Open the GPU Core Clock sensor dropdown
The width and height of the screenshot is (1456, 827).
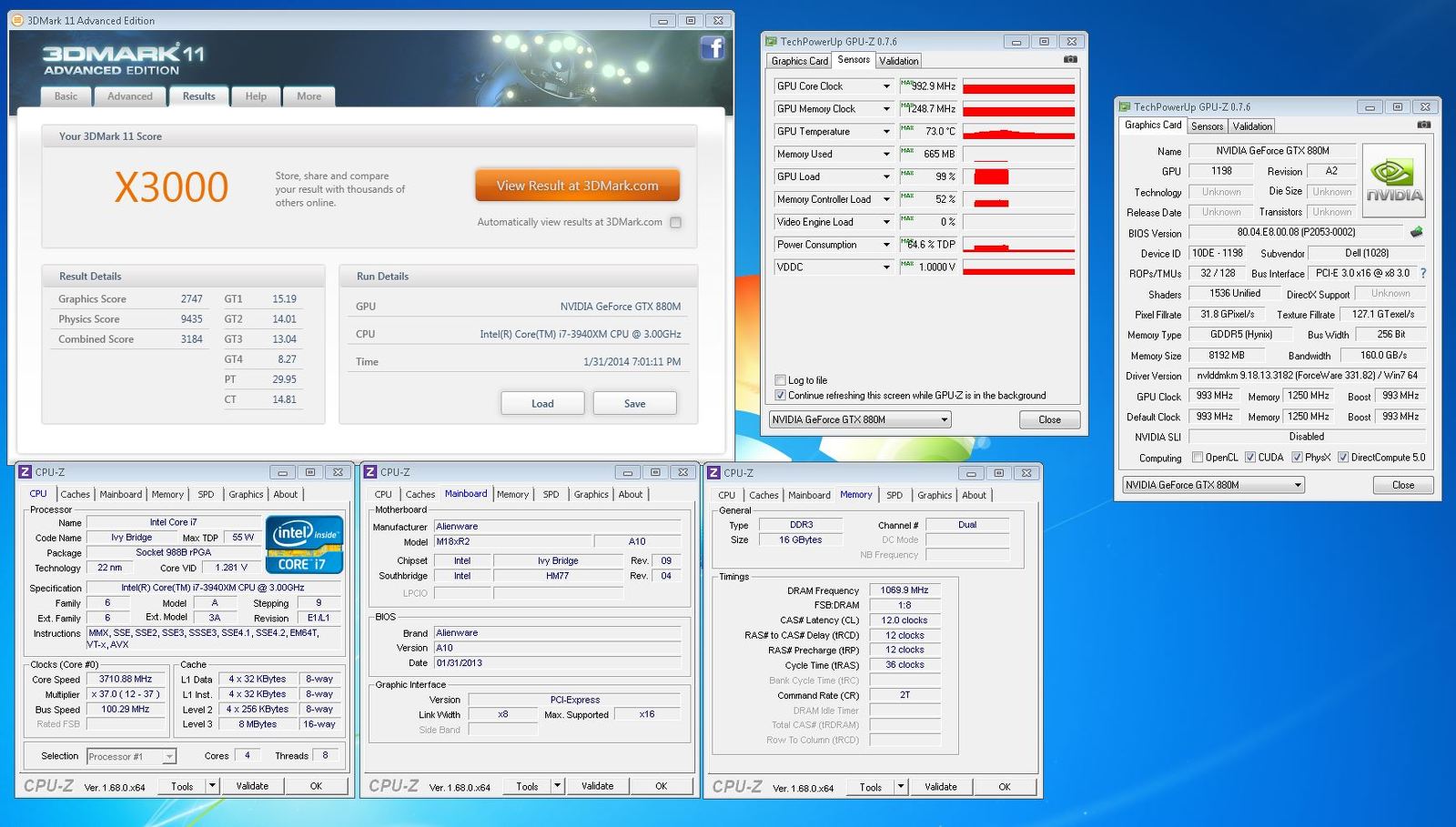(x=885, y=86)
